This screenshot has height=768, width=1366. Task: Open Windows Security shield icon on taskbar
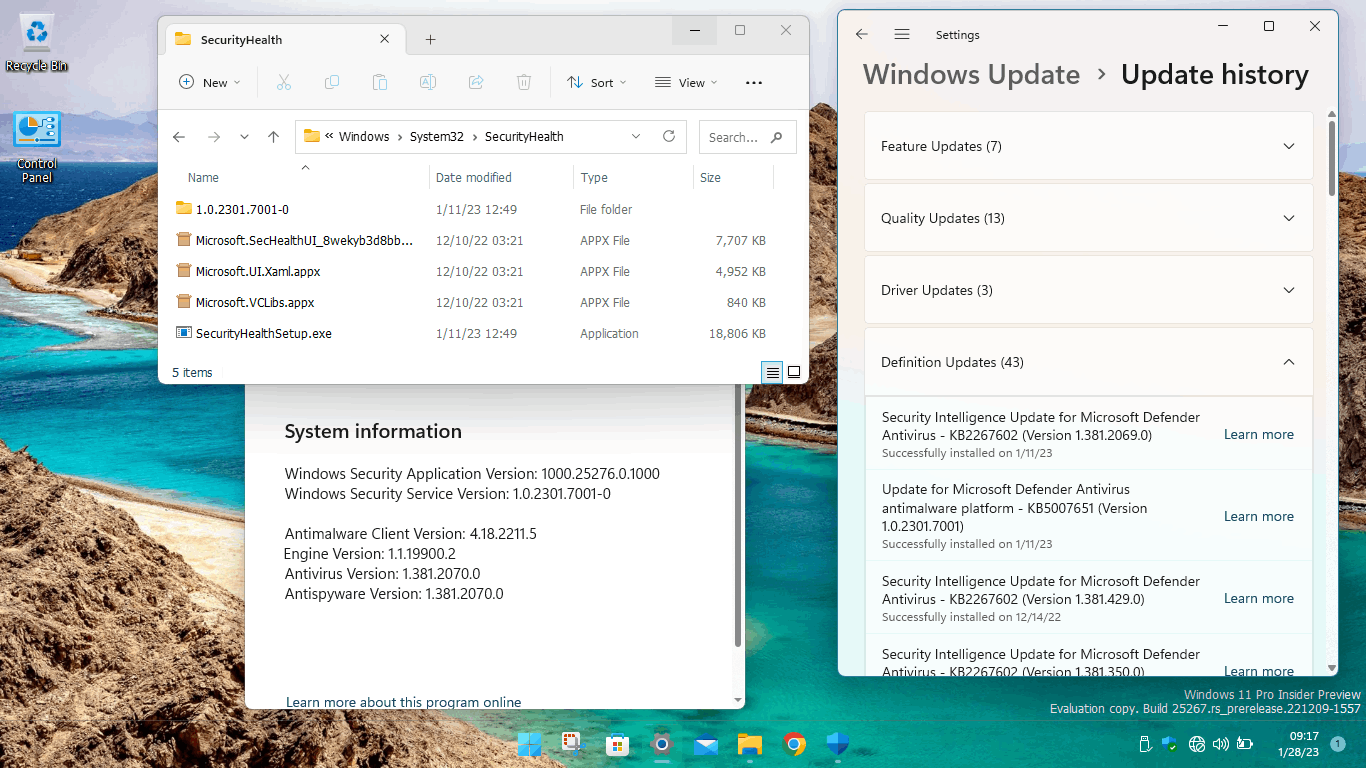coord(838,744)
